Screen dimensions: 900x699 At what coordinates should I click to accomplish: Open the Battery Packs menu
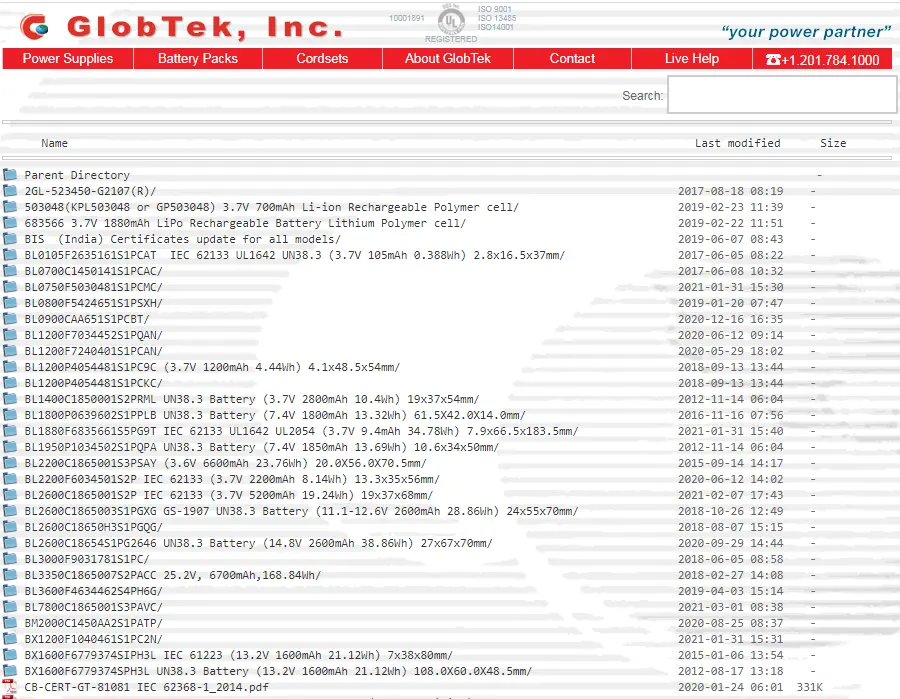point(198,59)
